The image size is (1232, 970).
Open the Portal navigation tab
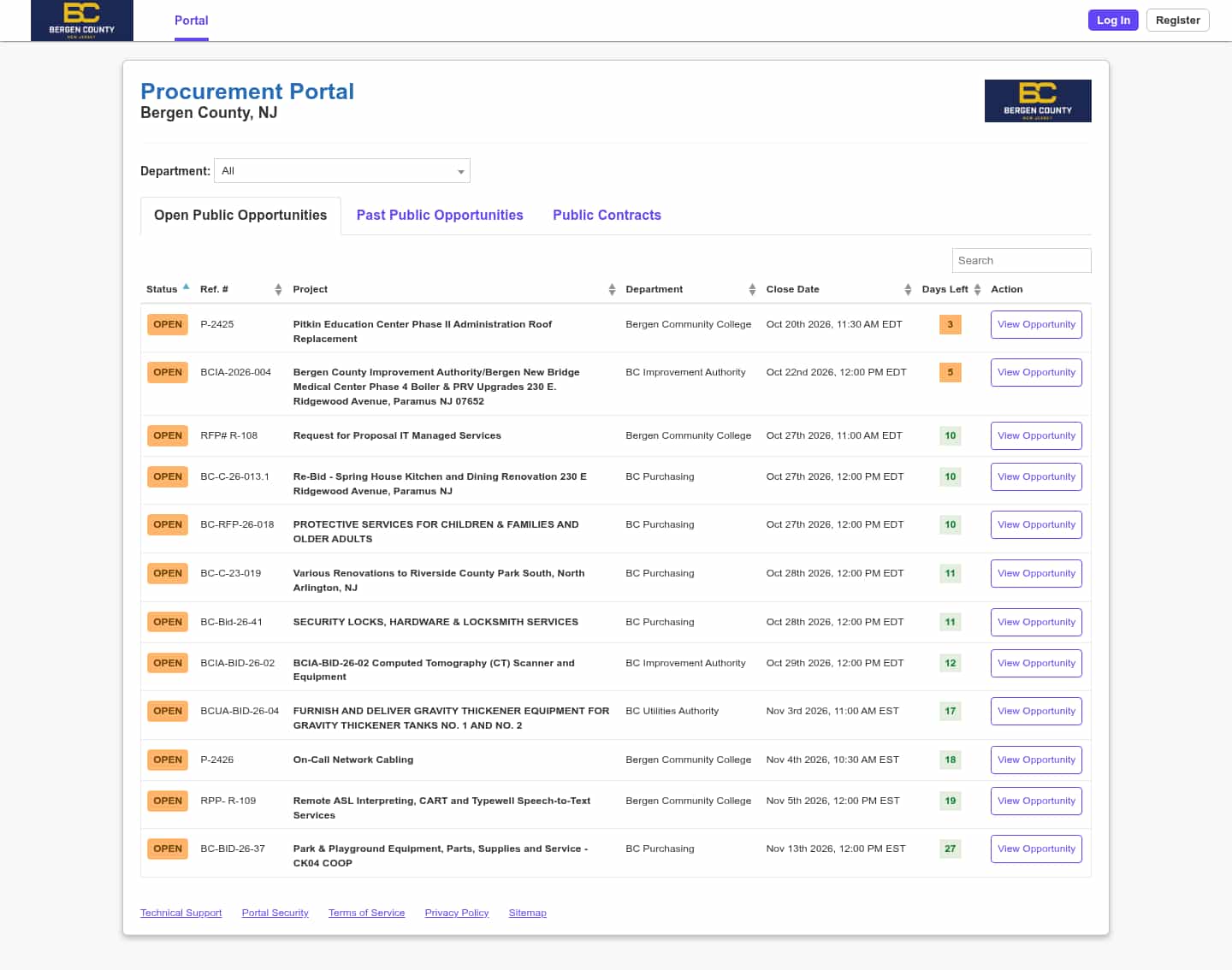coord(192,21)
